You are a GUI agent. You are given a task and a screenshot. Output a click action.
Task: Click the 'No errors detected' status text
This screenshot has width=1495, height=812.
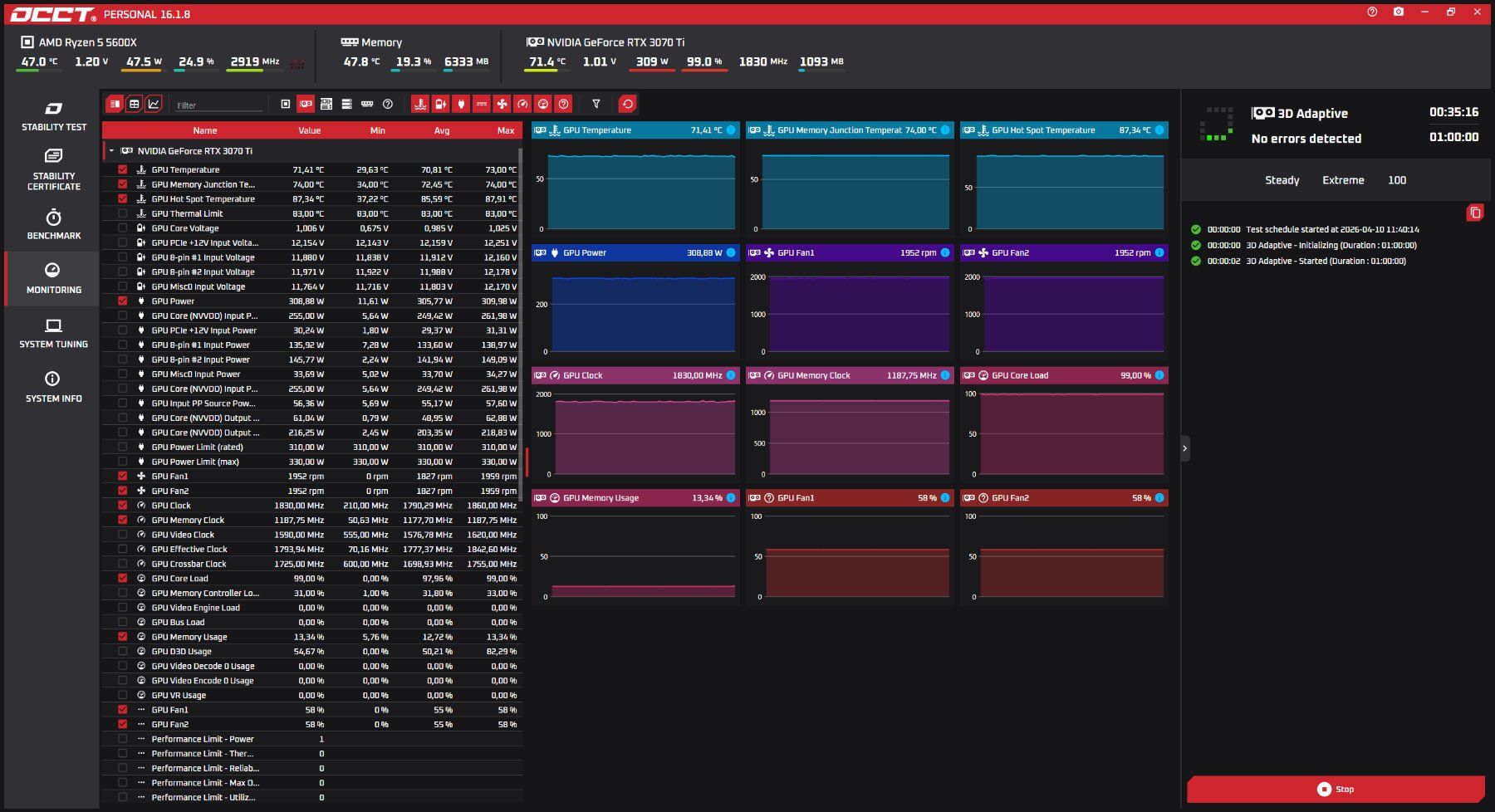coord(1306,139)
